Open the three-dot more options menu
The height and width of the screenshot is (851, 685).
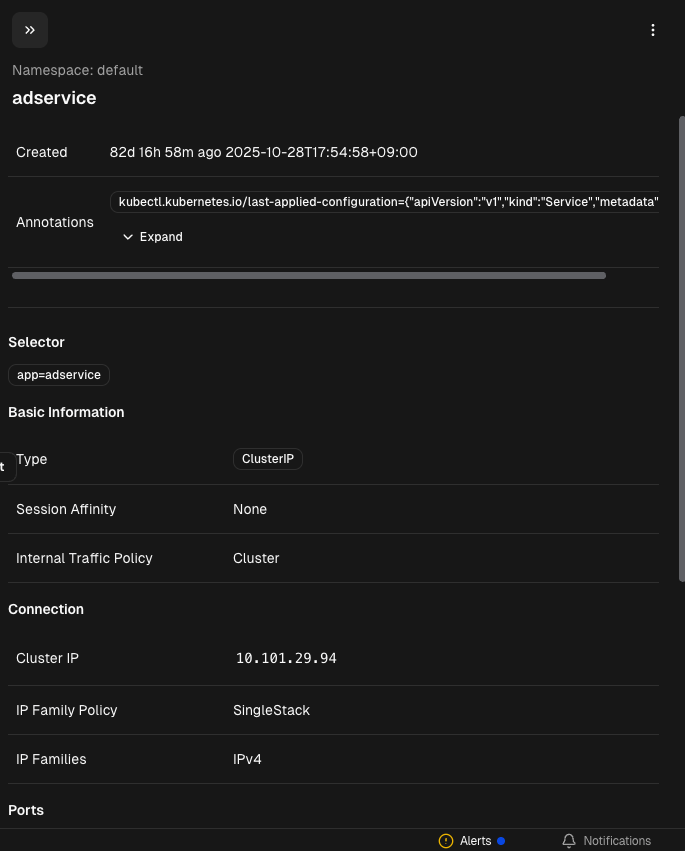tap(653, 30)
